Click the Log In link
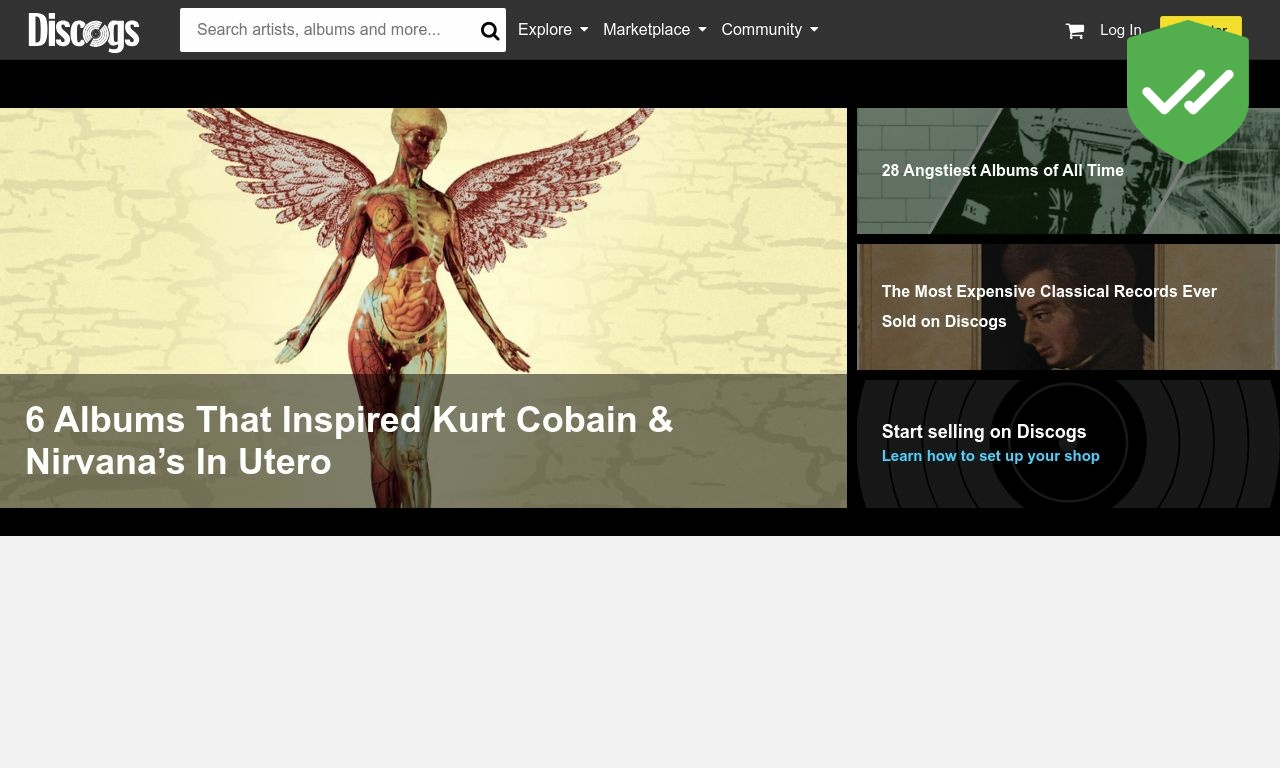 tap(1120, 30)
